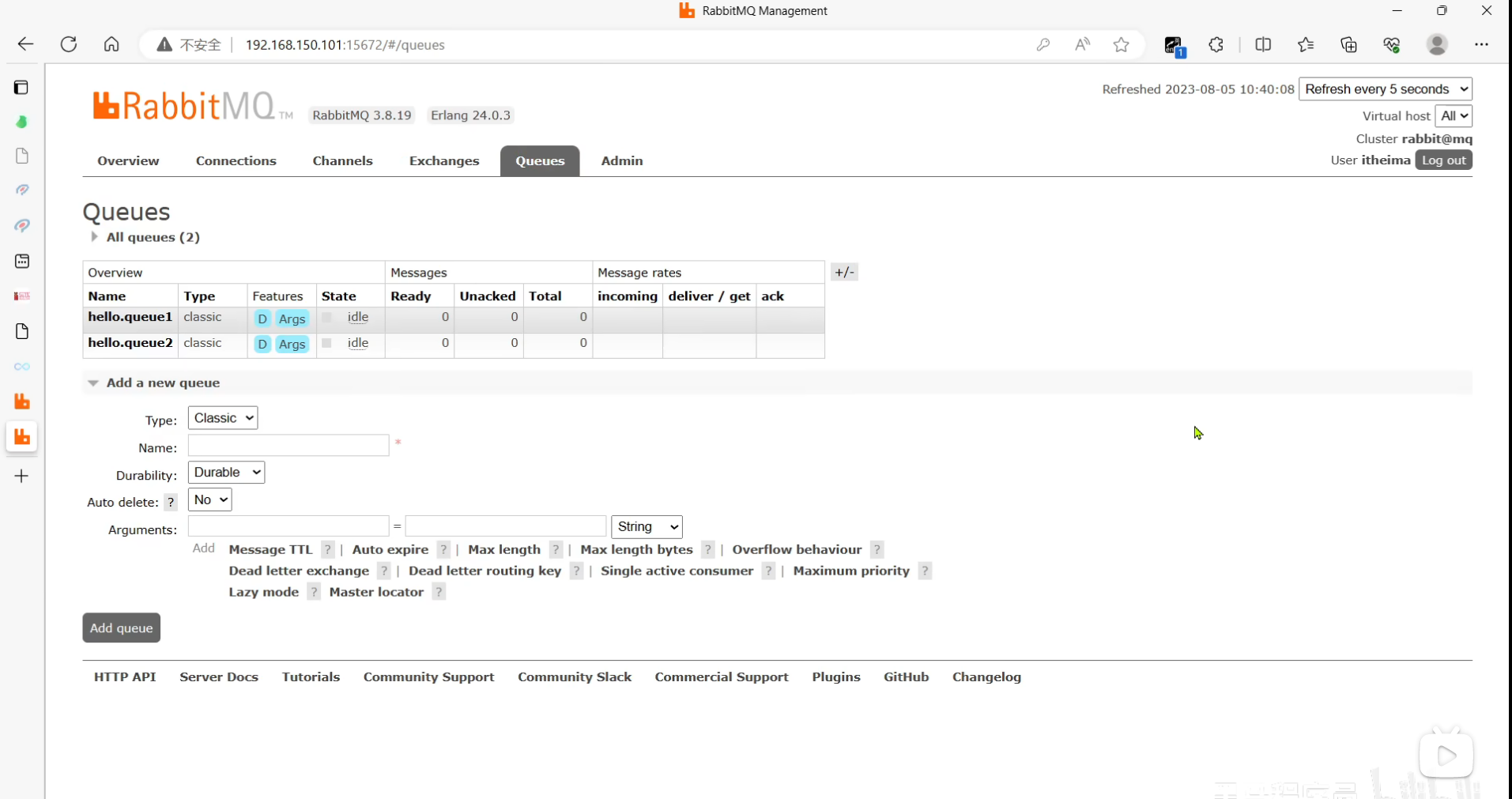Focus the Arguments value input field
The width and height of the screenshot is (1512, 799).
point(506,526)
